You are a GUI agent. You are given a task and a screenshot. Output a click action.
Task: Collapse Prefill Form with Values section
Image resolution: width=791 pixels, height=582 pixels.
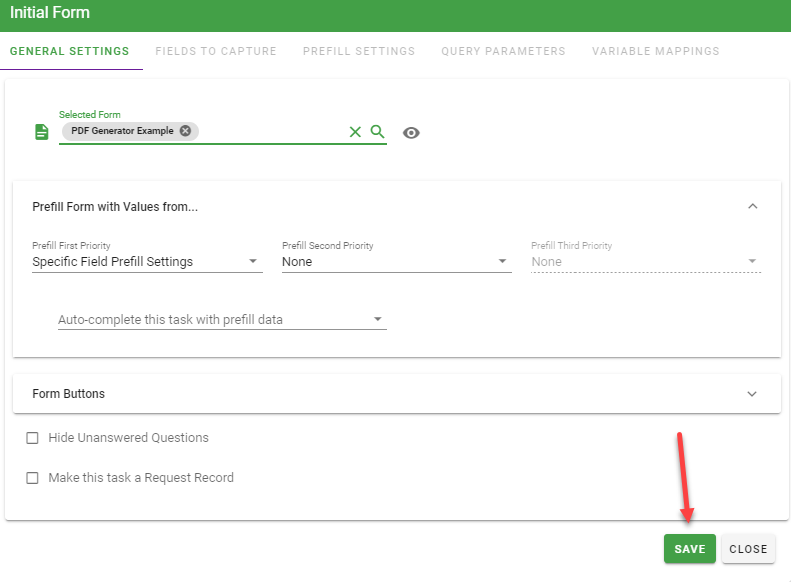tap(753, 206)
